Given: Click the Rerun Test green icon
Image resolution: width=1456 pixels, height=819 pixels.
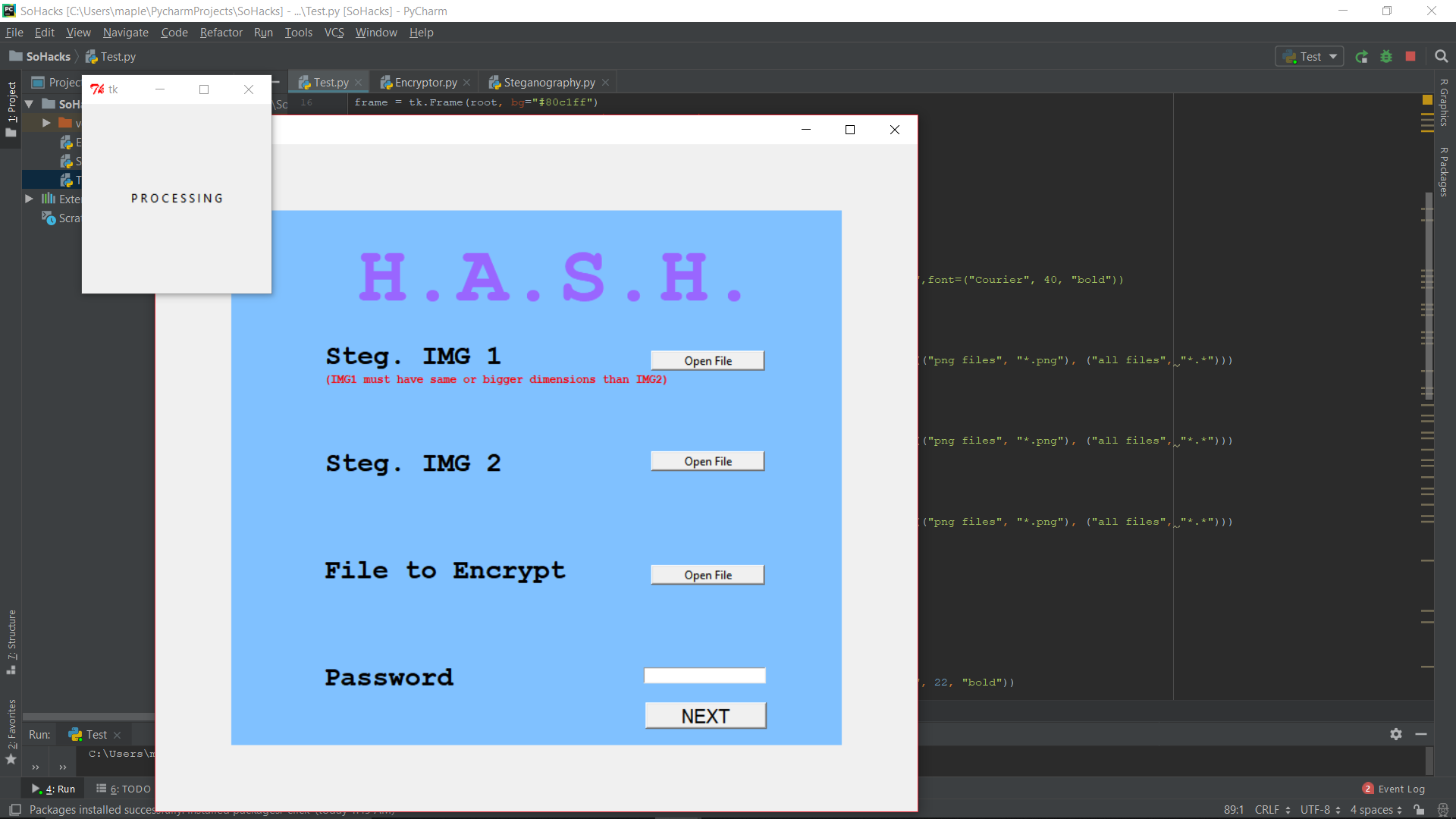Looking at the screenshot, I should (x=1362, y=57).
